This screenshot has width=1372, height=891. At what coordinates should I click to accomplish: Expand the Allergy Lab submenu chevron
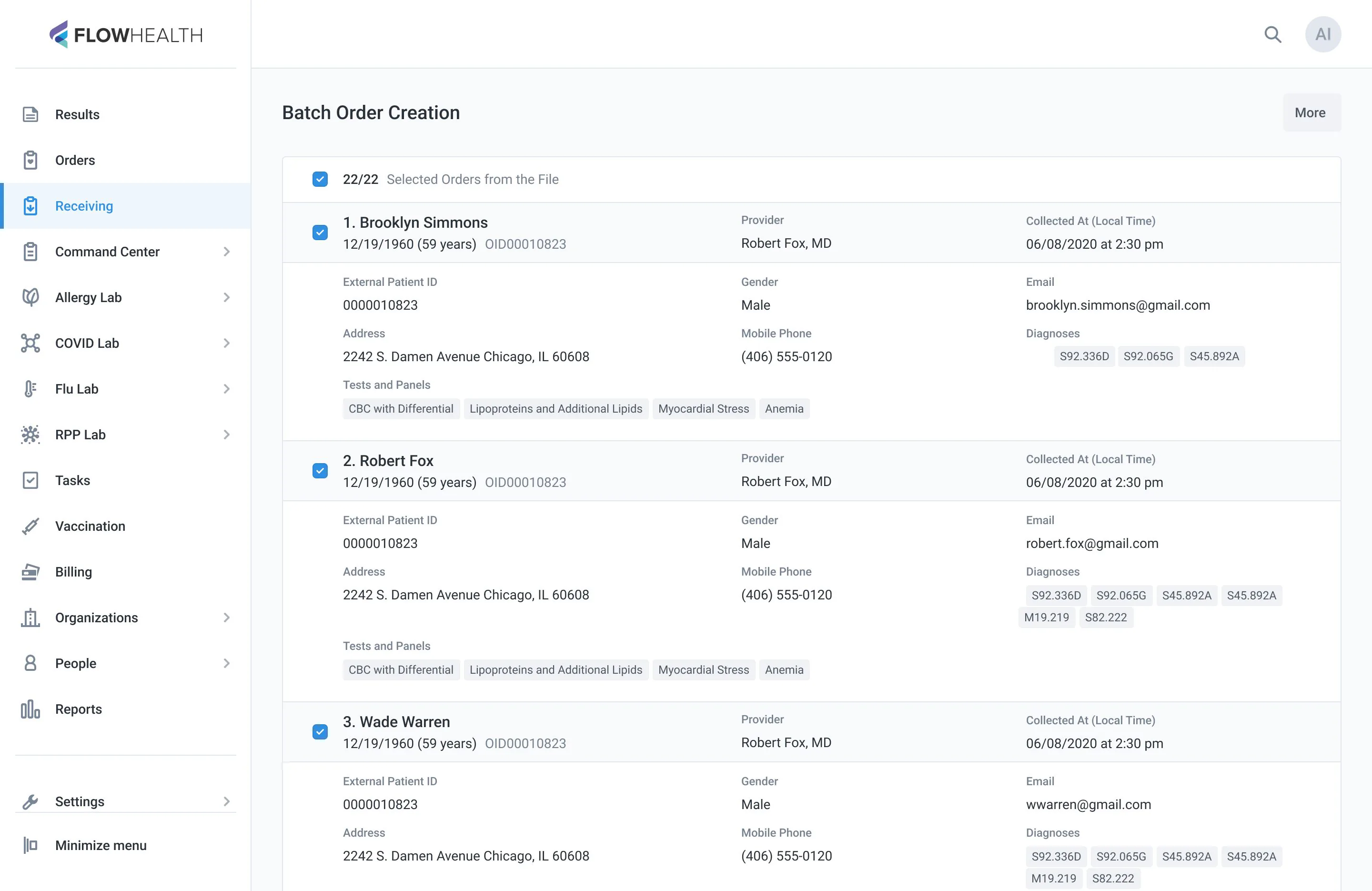[x=227, y=297]
